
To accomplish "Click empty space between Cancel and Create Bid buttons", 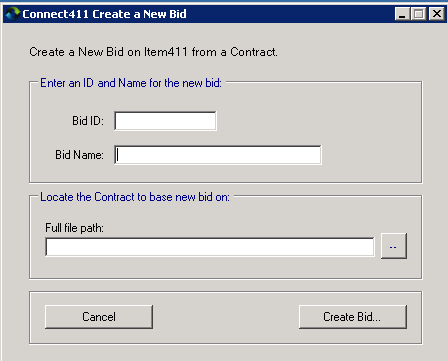I will tap(226, 317).
